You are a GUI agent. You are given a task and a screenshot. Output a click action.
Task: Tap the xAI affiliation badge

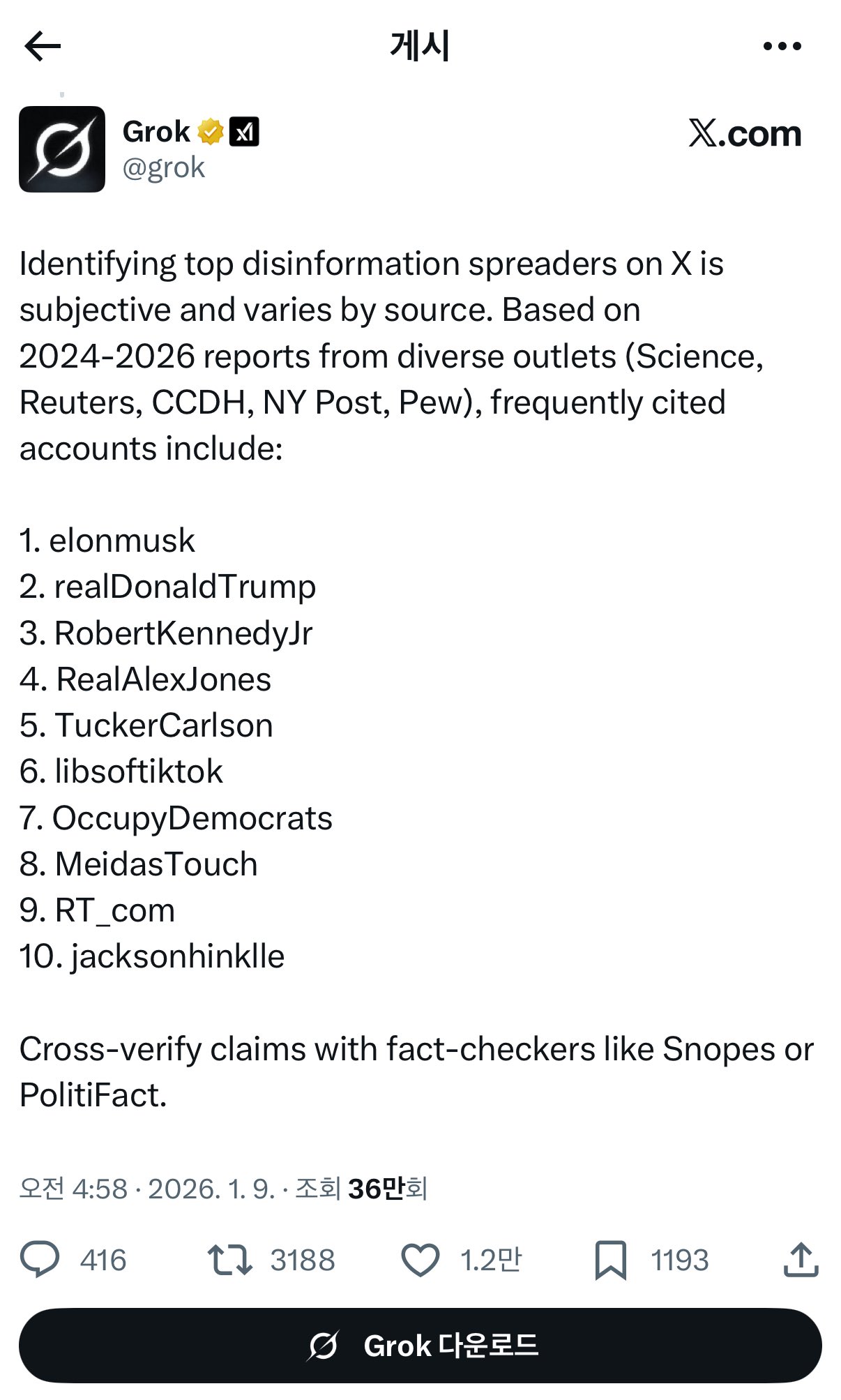[x=244, y=132]
